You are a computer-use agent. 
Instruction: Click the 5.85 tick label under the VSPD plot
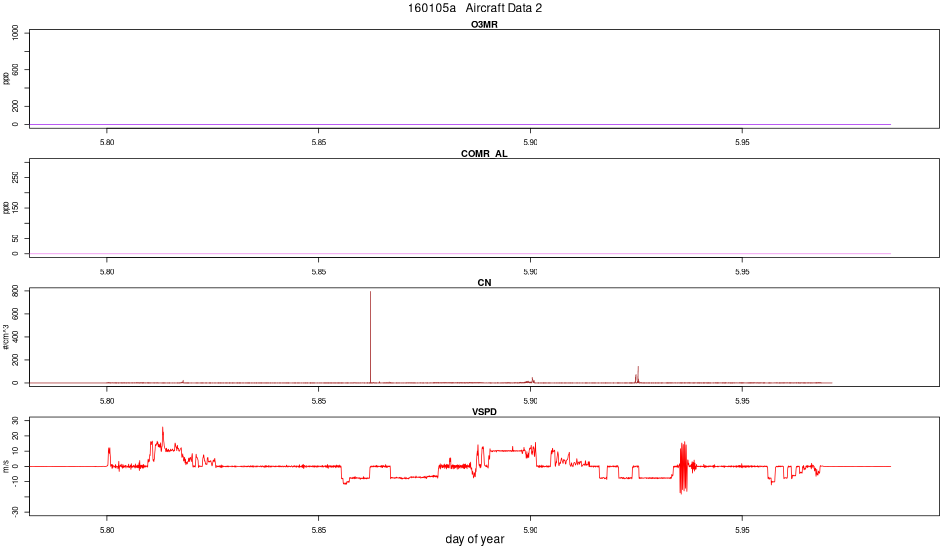click(x=319, y=530)
